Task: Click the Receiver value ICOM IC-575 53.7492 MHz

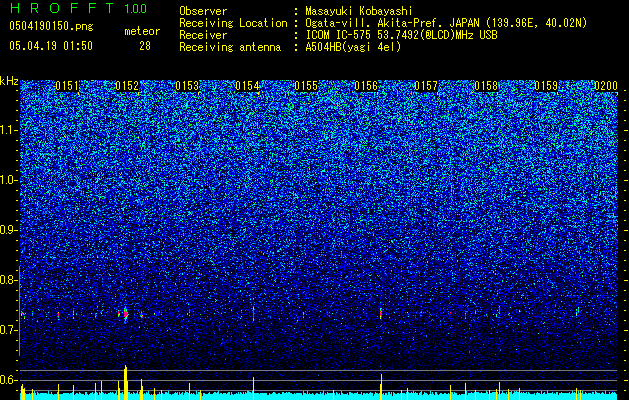Action: (401, 35)
